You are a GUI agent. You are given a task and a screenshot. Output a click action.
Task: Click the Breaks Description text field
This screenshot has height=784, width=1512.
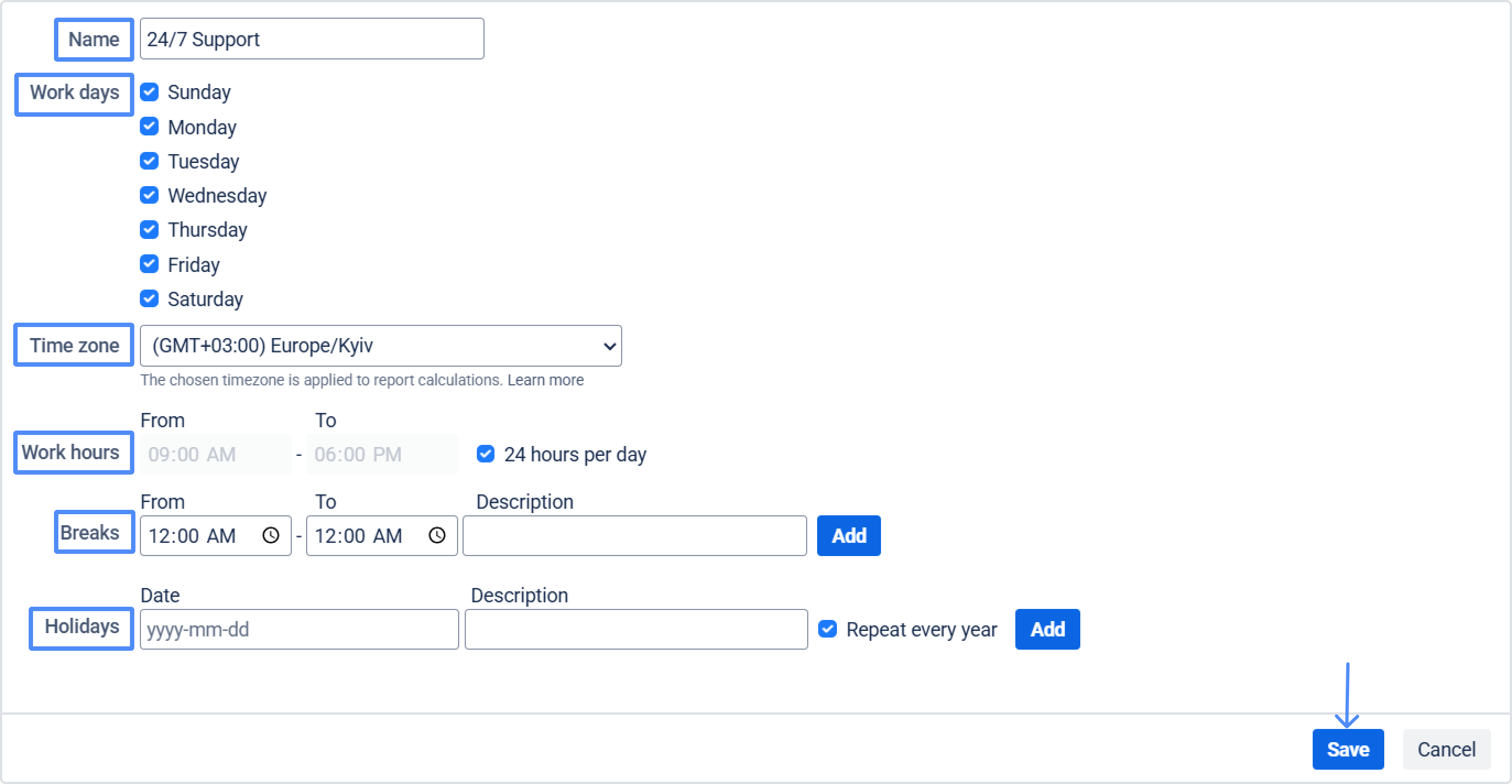(x=634, y=535)
